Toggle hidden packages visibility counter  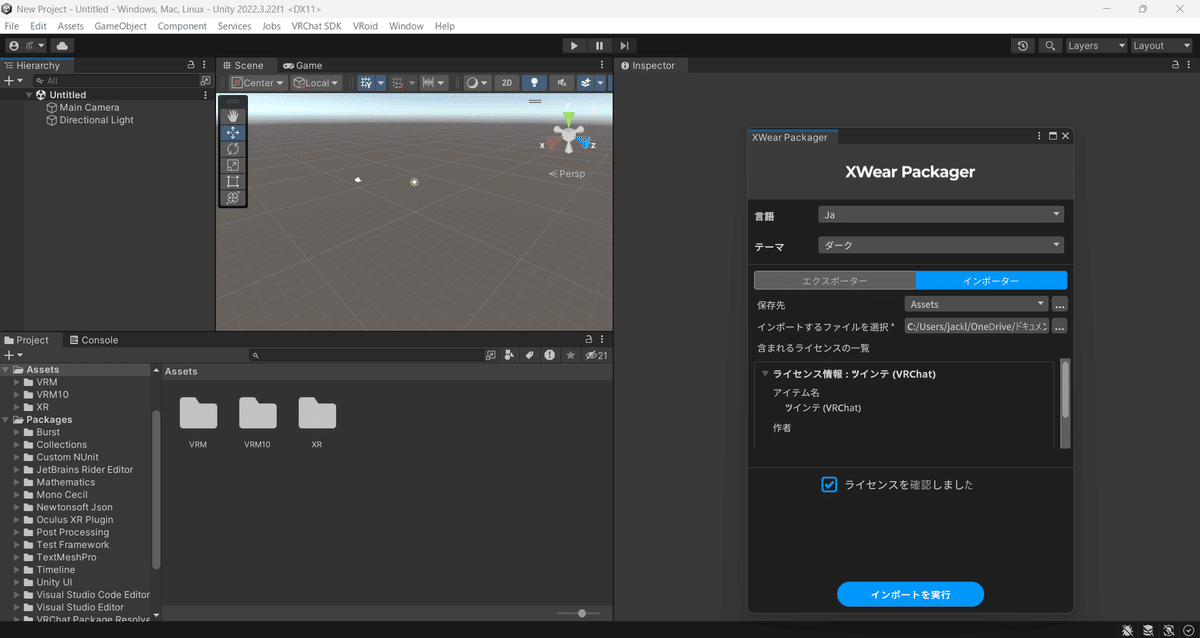[x=597, y=355]
